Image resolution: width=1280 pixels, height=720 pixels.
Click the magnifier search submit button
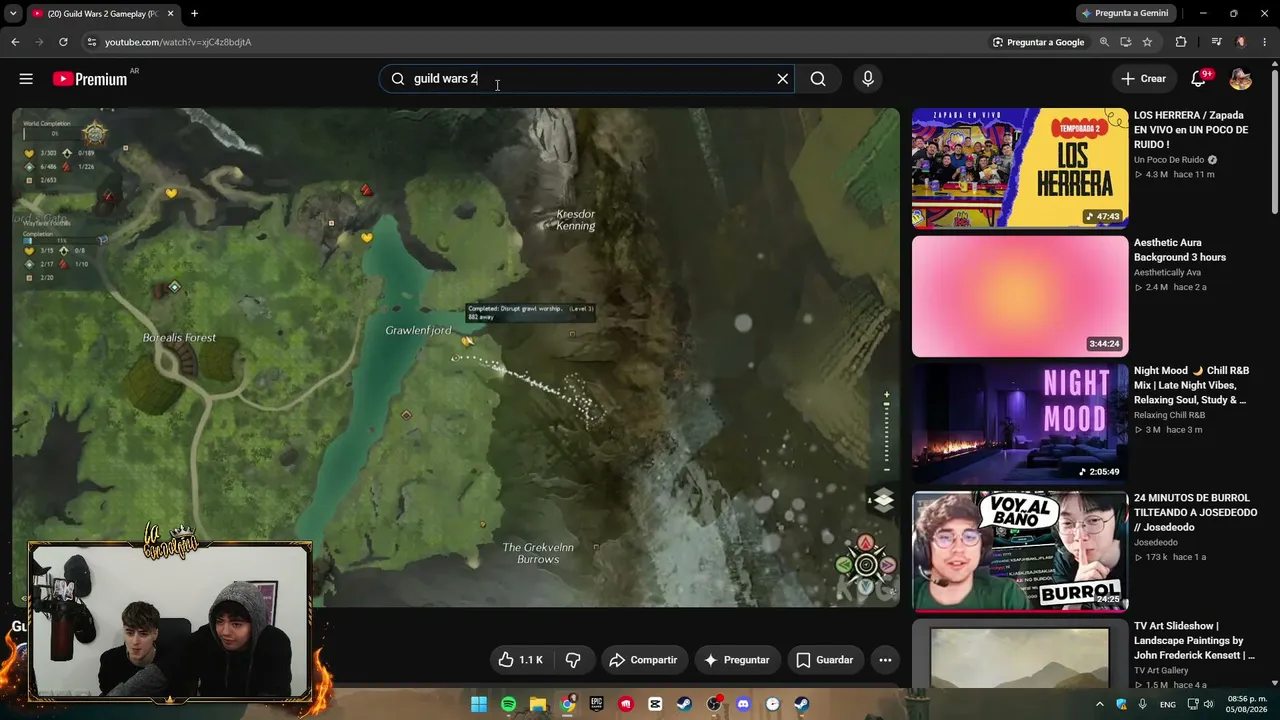818,79
